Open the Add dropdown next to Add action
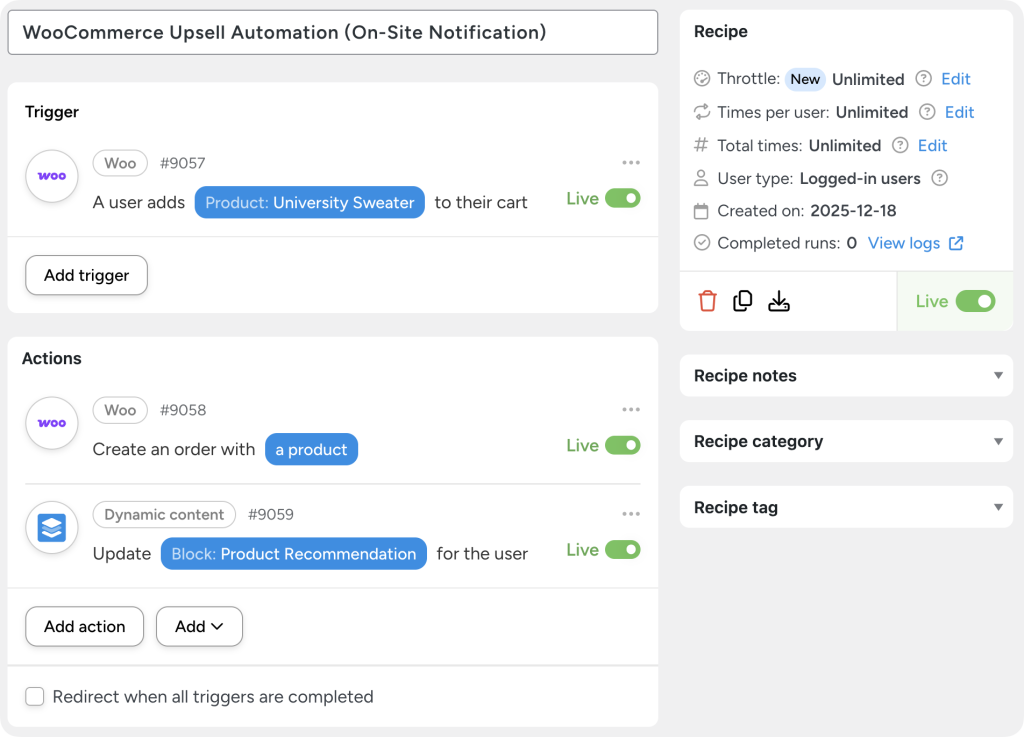Screen dimensions: 1024x737 click(x=199, y=626)
